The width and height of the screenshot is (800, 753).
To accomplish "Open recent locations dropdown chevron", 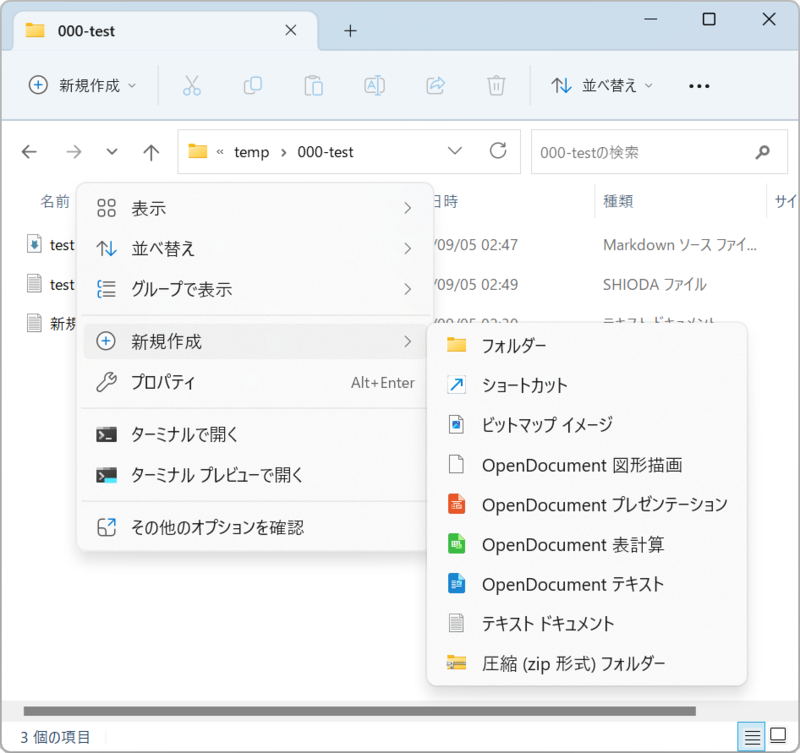I will tap(112, 152).
